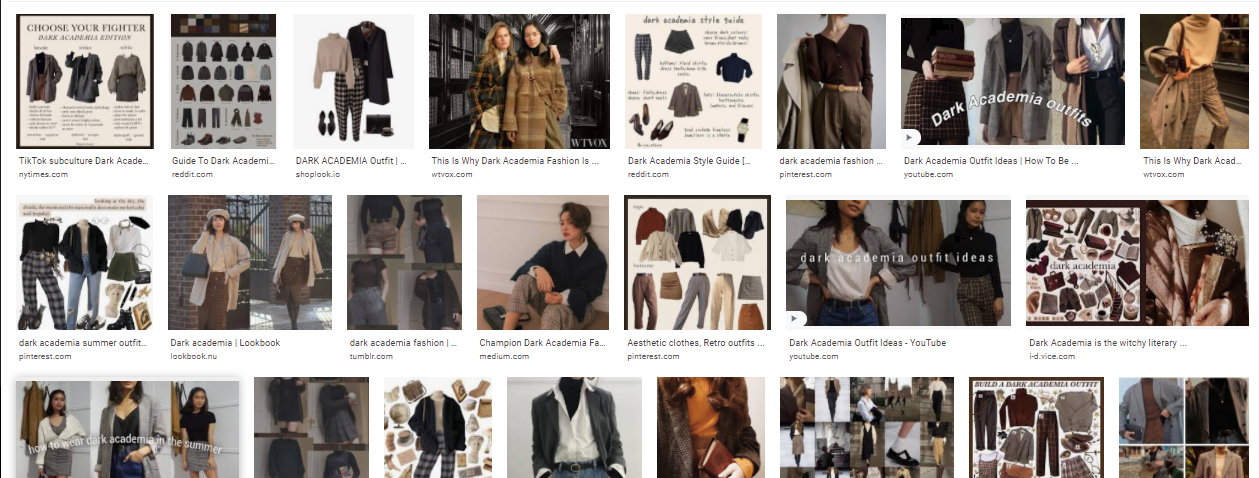Open the 'TOPS' and 'BOTTOMS' clothing grid image

coord(698,262)
